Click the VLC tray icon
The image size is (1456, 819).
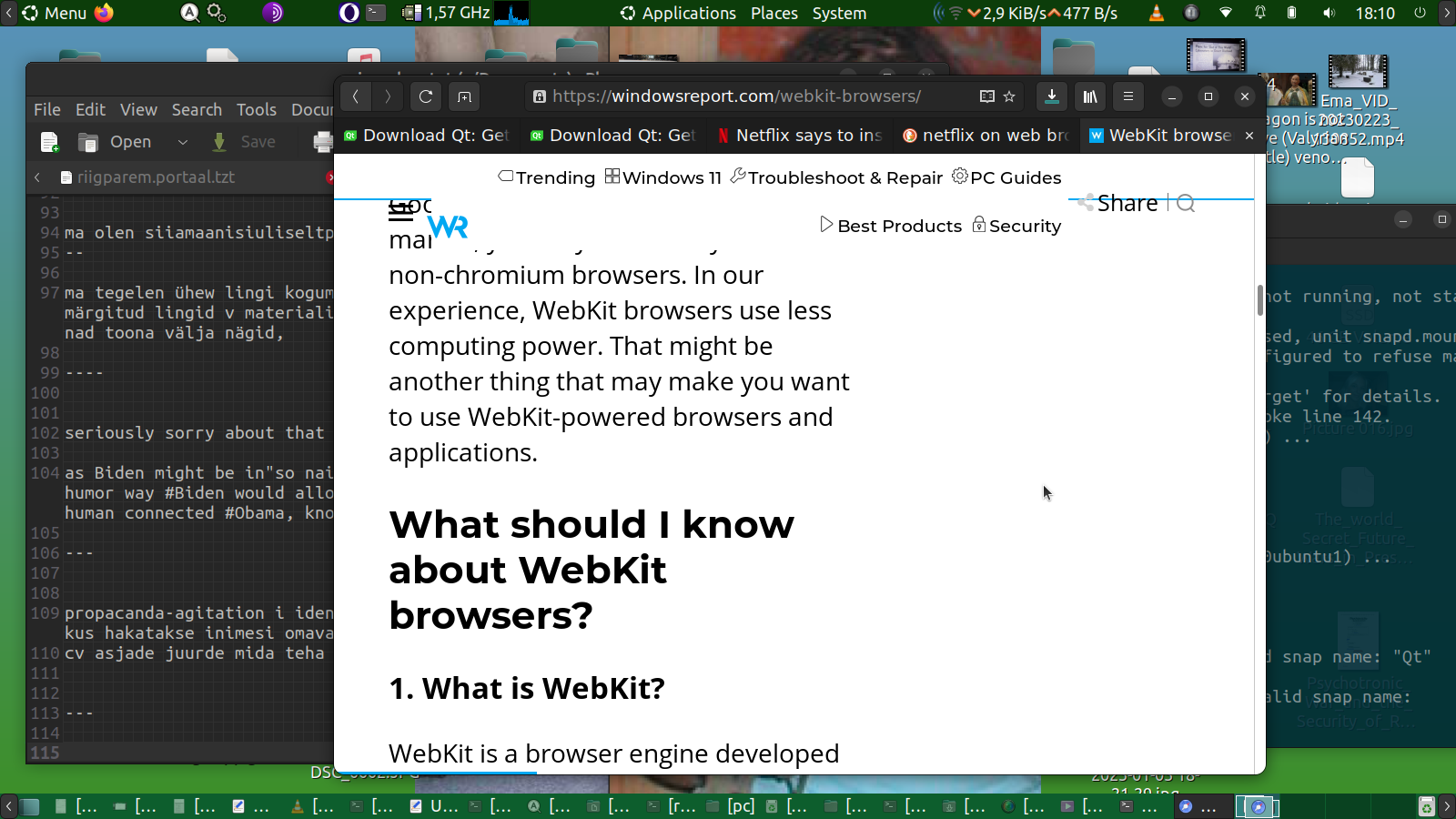[x=1157, y=14]
